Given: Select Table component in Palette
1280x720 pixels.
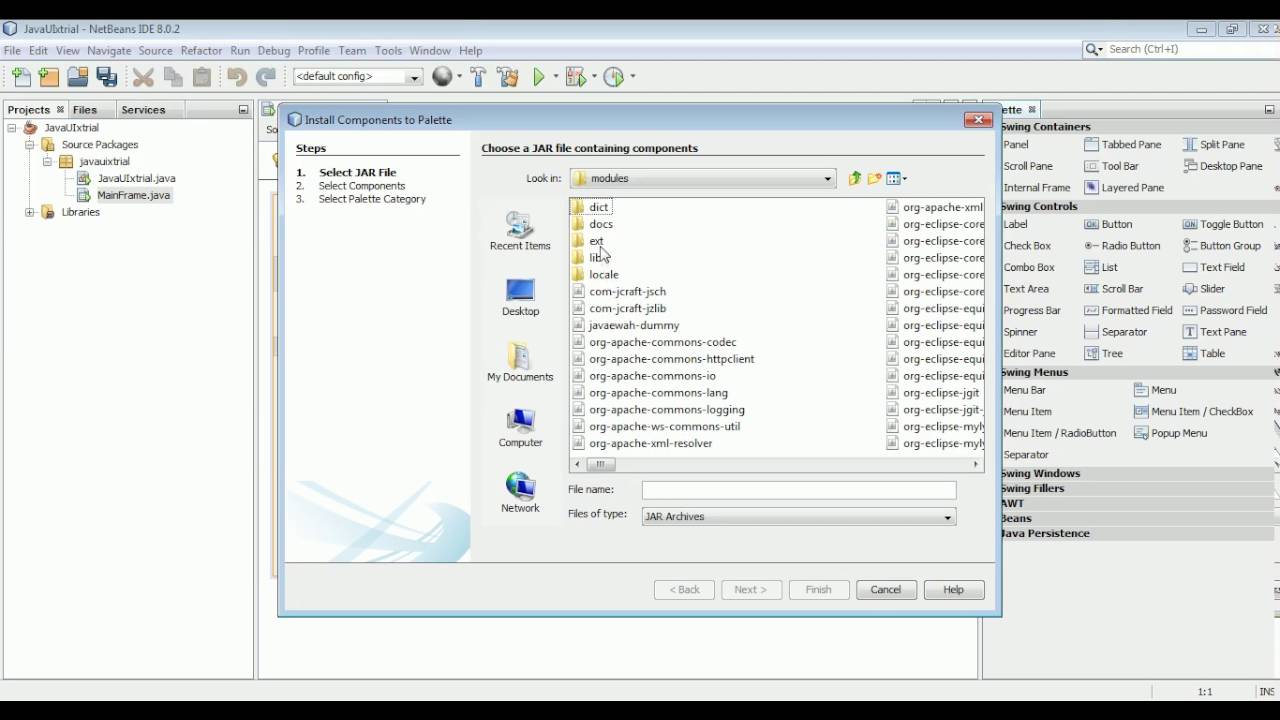Looking at the screenshot, I should [1204, 354].
